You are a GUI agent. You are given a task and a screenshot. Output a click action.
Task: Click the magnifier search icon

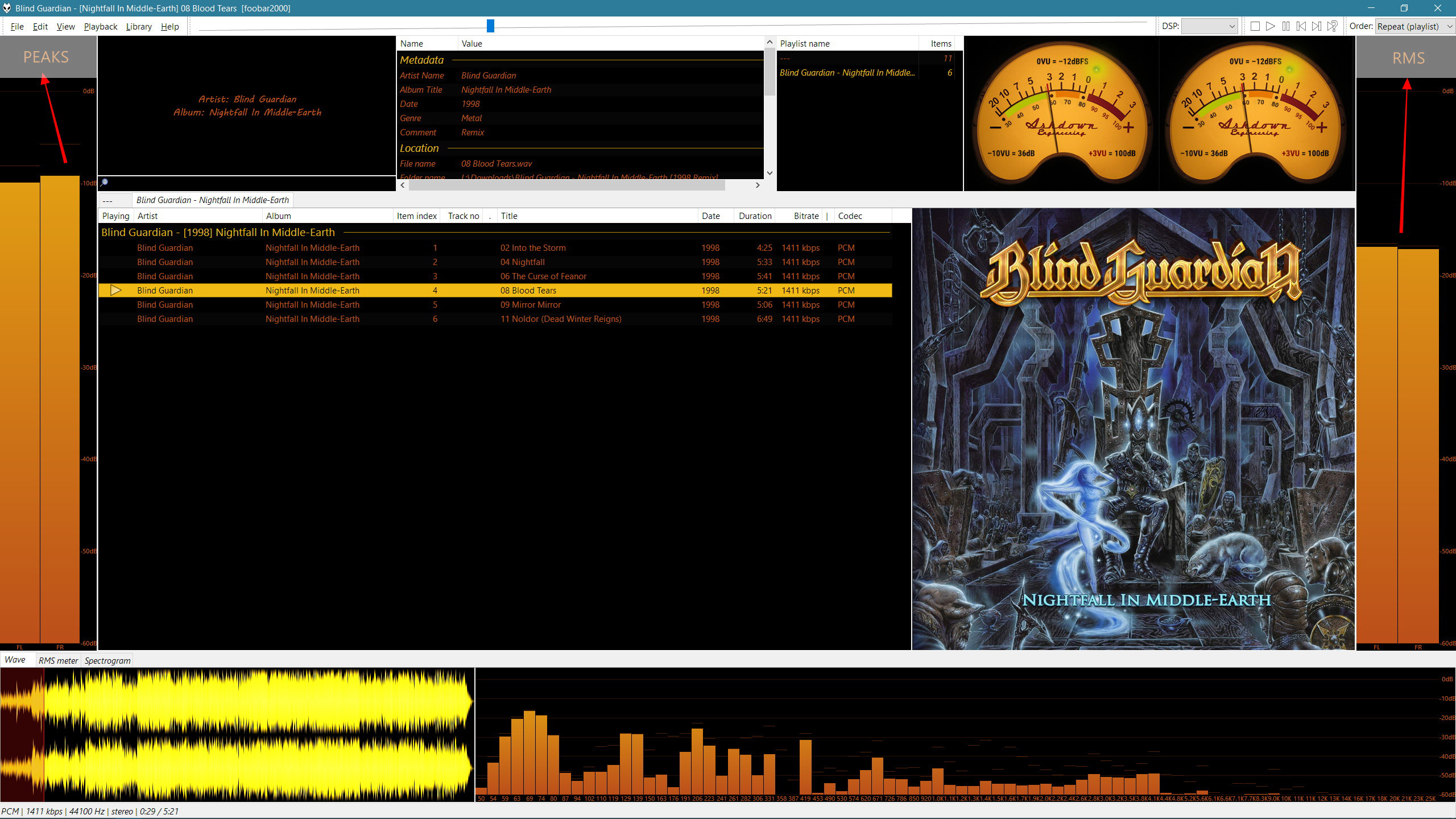(104, 183)
